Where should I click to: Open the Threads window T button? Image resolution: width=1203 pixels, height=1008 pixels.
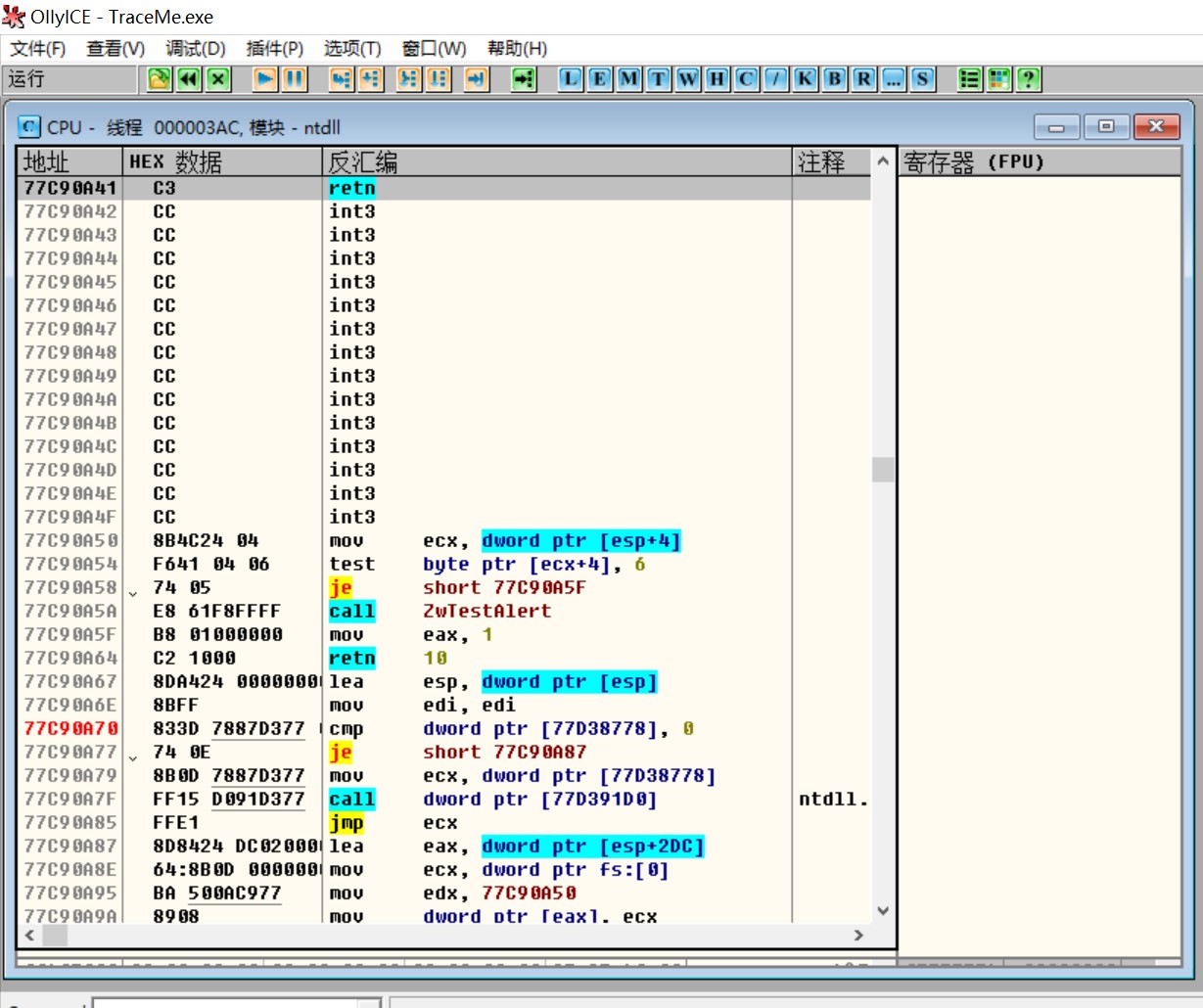659,79
